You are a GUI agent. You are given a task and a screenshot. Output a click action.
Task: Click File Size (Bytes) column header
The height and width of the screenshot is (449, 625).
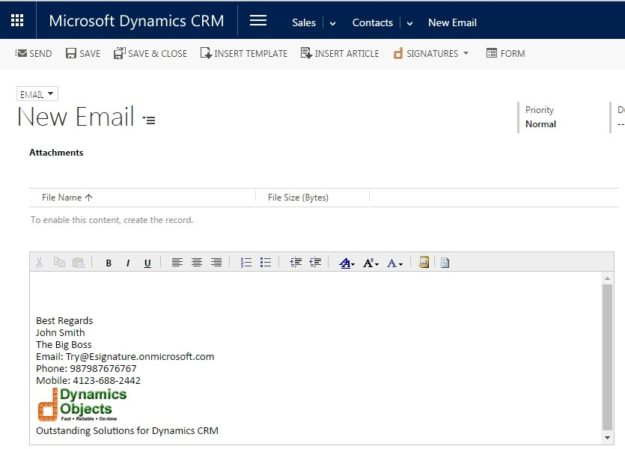[x=298, y=197]
